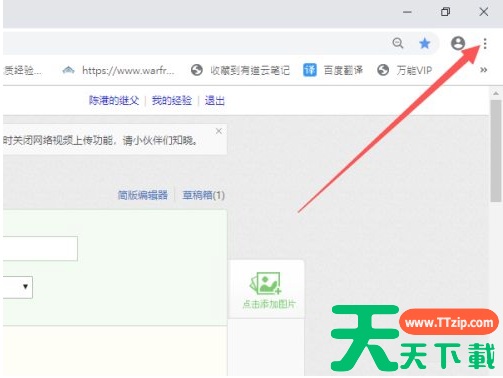Minimize the browser window

click(407, 12)
